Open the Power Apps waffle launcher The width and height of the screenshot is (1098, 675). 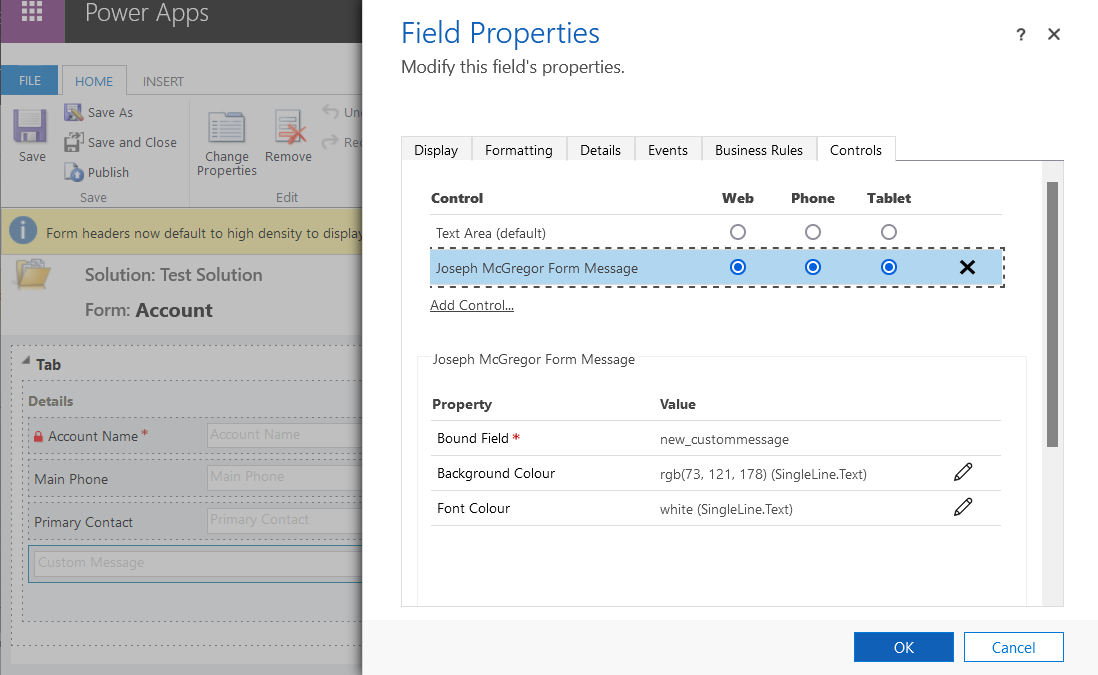point(32,13)
